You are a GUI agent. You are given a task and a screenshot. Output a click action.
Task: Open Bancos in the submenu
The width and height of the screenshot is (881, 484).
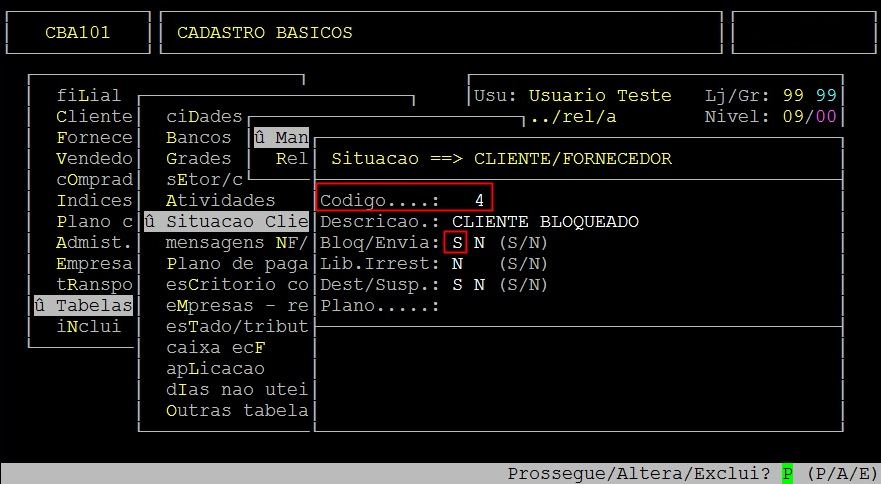click(x=198, y=138)
